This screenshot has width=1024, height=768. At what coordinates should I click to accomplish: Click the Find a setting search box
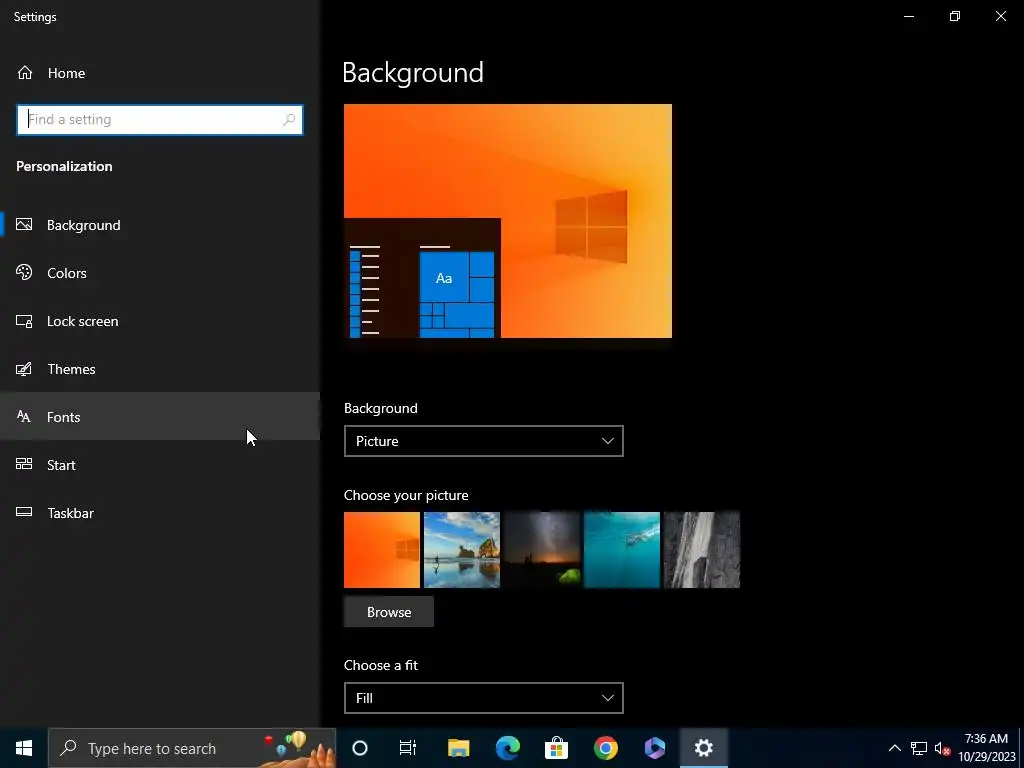click(x=160, y=120)
